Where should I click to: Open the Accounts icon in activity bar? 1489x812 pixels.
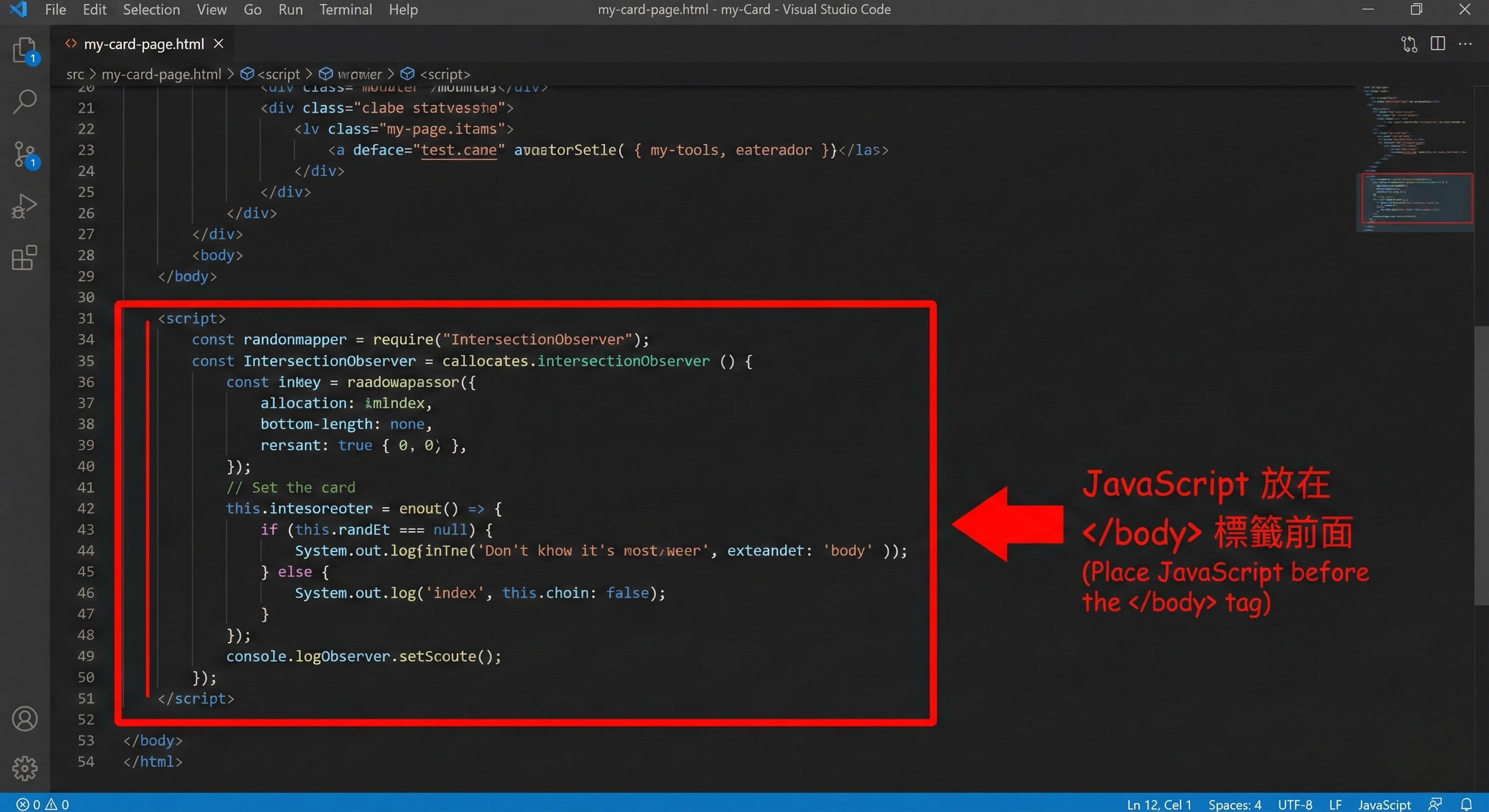(24, 718)
